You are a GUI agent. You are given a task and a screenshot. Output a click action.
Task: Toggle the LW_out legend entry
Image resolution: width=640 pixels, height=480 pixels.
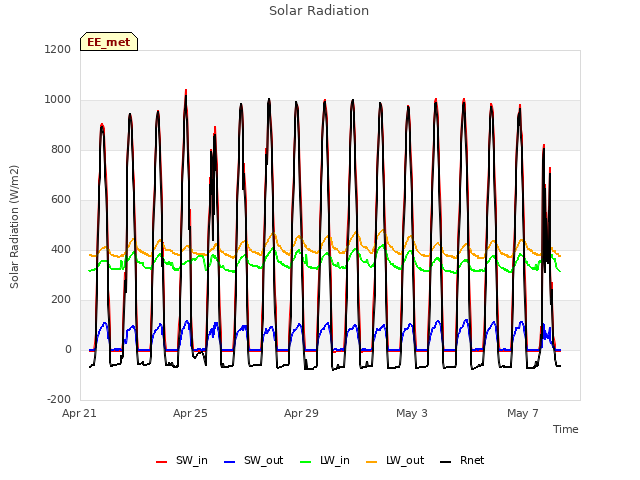395,460
